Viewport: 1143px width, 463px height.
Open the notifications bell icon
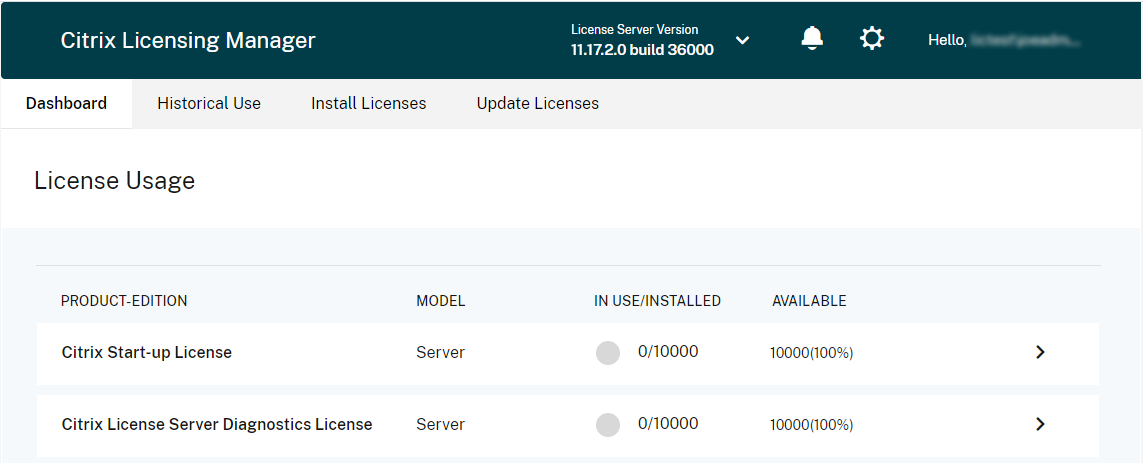(812, 39)
